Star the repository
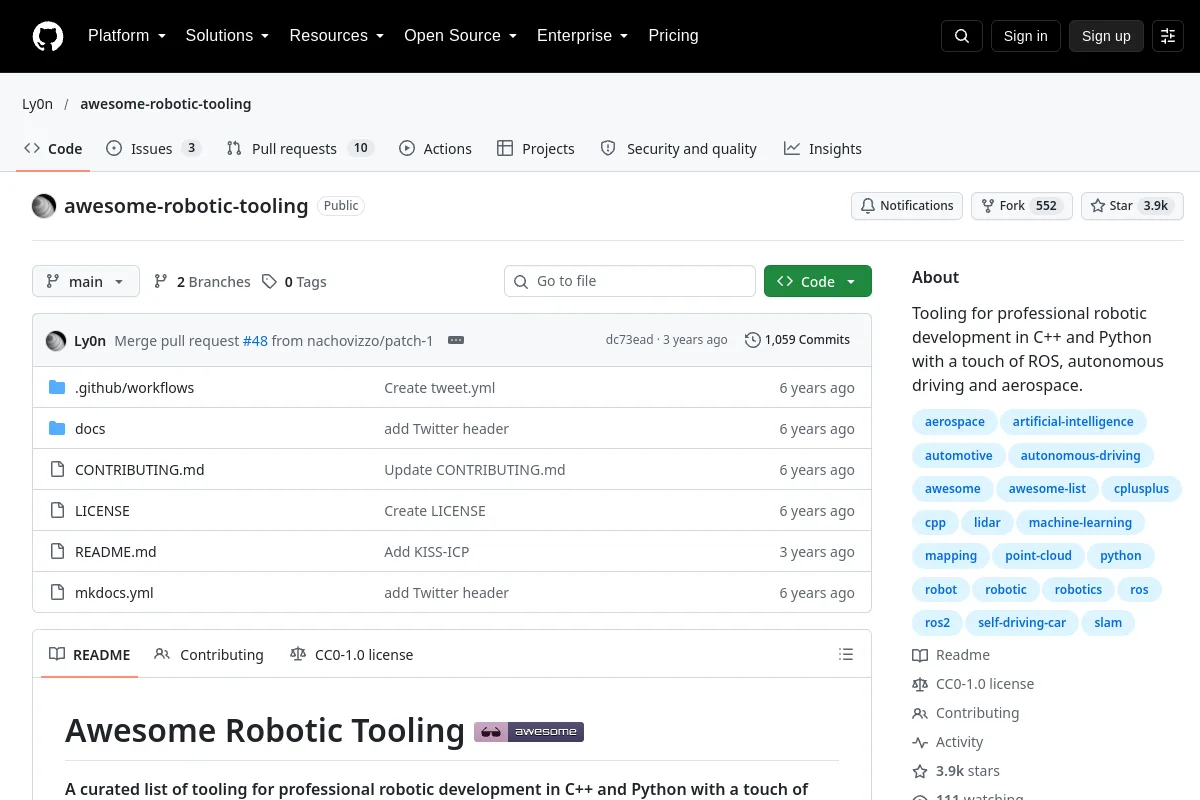1200x800 pixels. click(x=1132, y=206)
